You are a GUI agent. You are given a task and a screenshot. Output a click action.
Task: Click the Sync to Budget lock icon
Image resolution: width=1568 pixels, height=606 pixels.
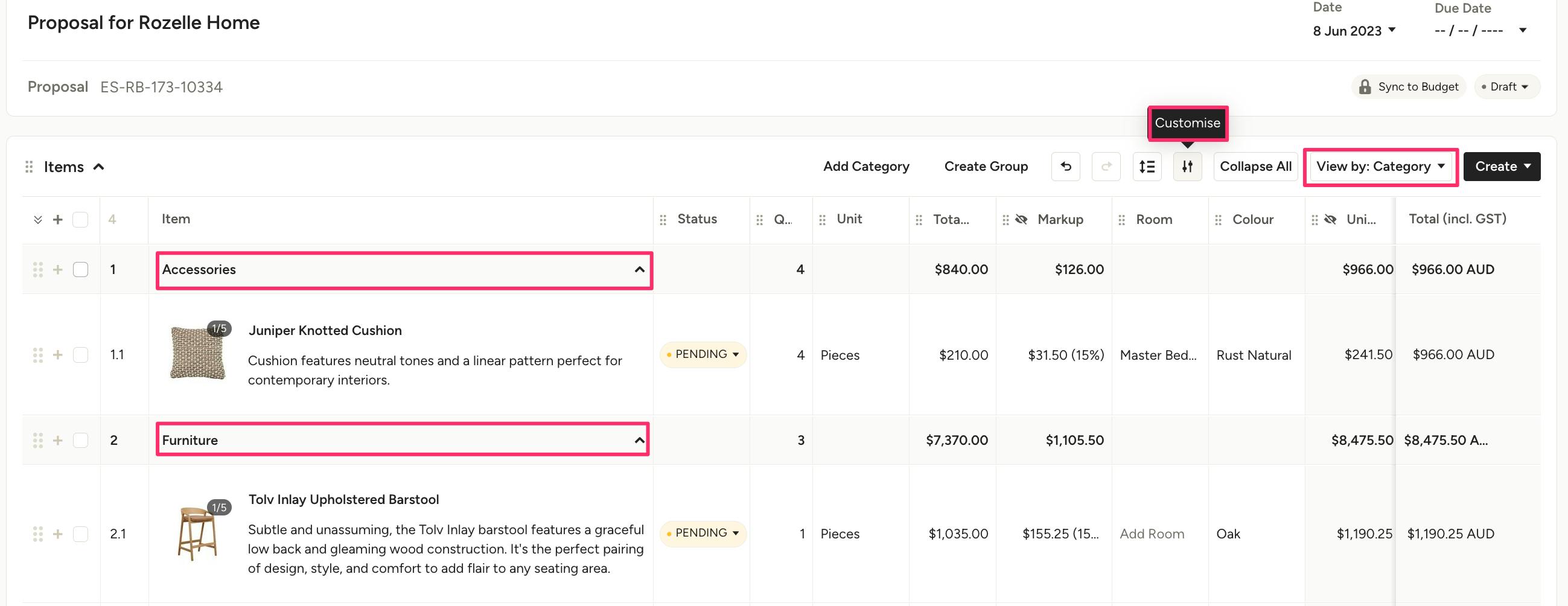[1365, 86]
